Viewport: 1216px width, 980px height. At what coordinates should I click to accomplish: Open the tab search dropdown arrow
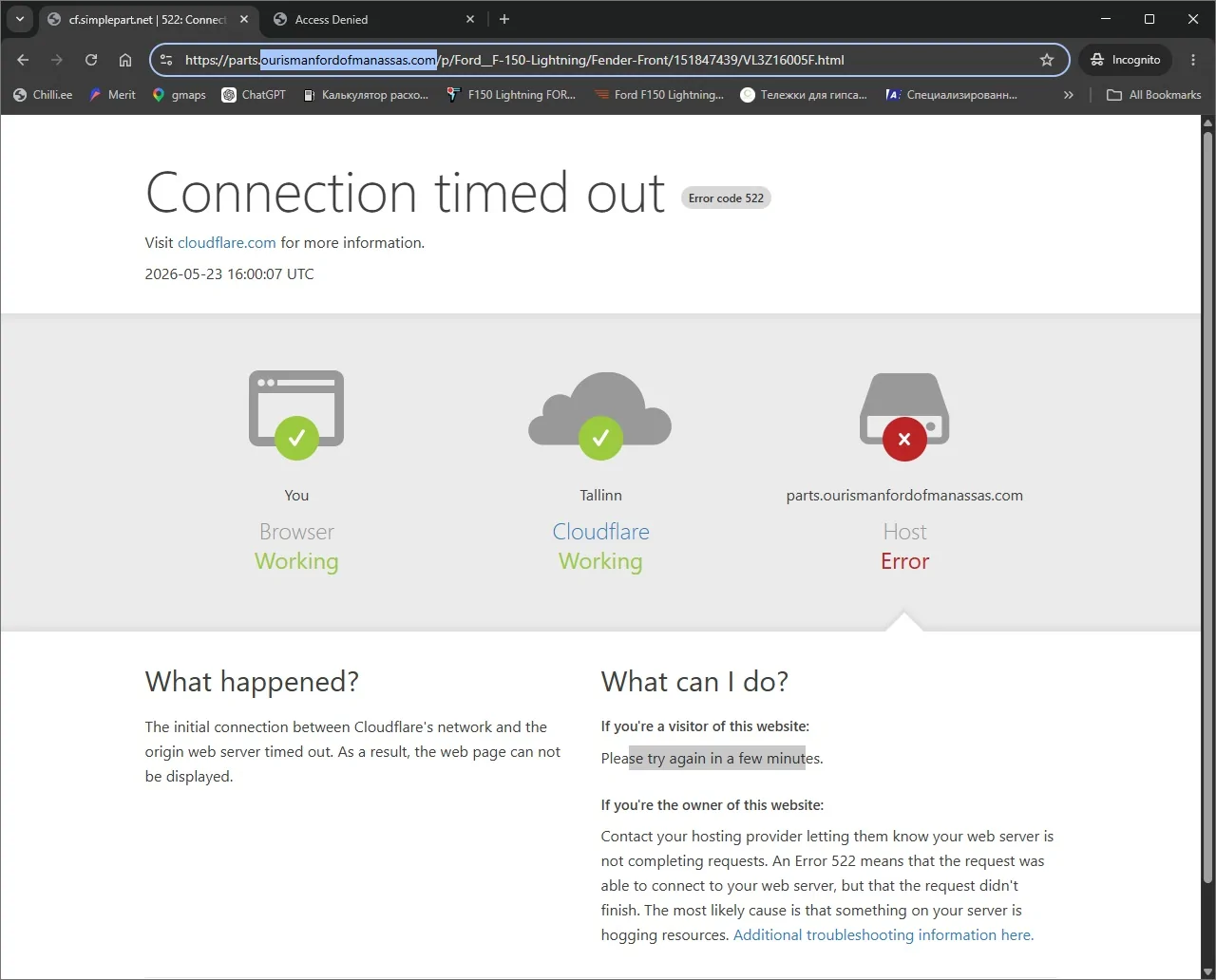pos(19,19)
